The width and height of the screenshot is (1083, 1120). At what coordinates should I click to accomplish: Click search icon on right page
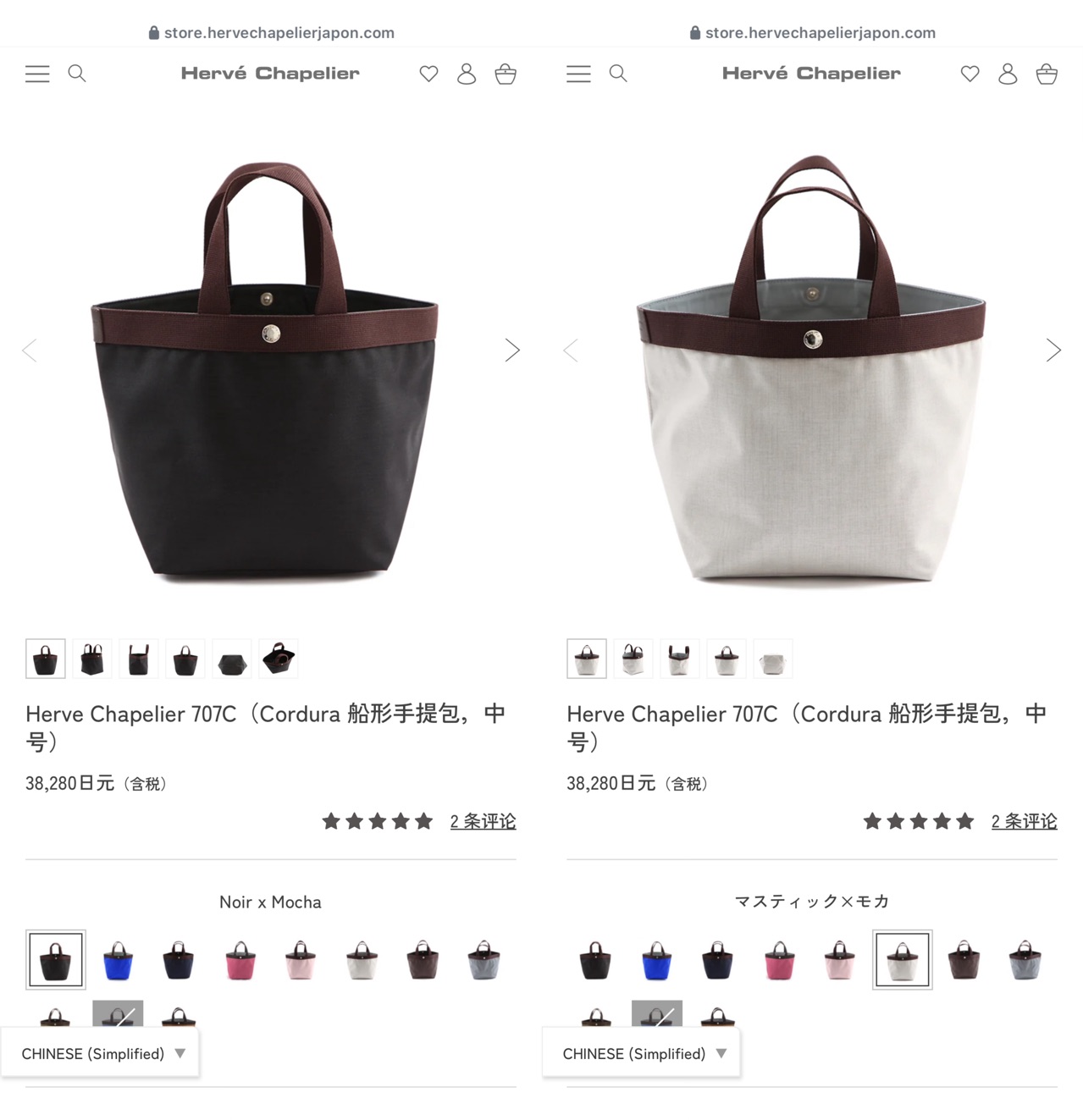click(618, 74)
